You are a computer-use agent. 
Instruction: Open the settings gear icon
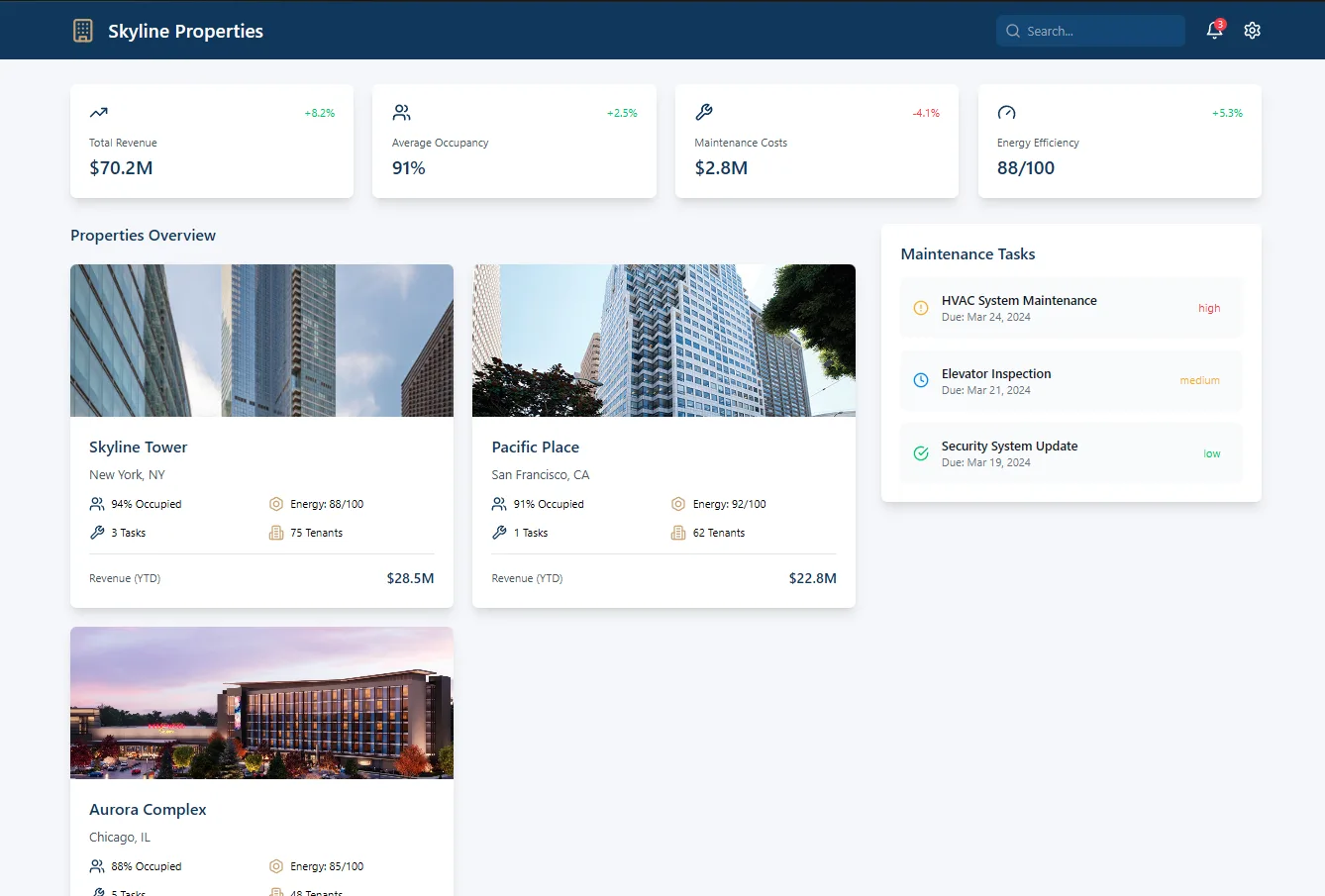tap(1252, 31)
